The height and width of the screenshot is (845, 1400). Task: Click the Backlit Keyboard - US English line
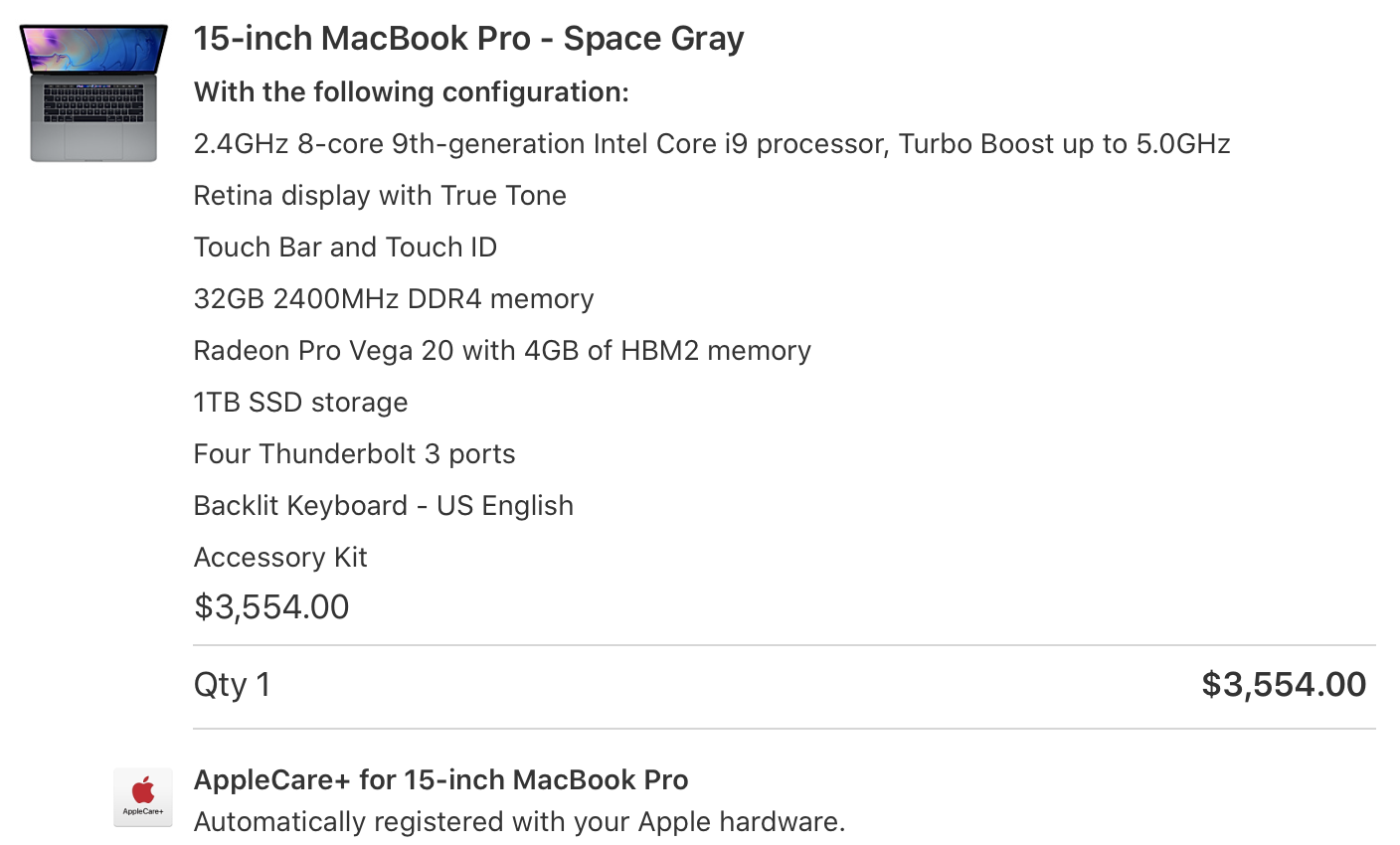383,506
